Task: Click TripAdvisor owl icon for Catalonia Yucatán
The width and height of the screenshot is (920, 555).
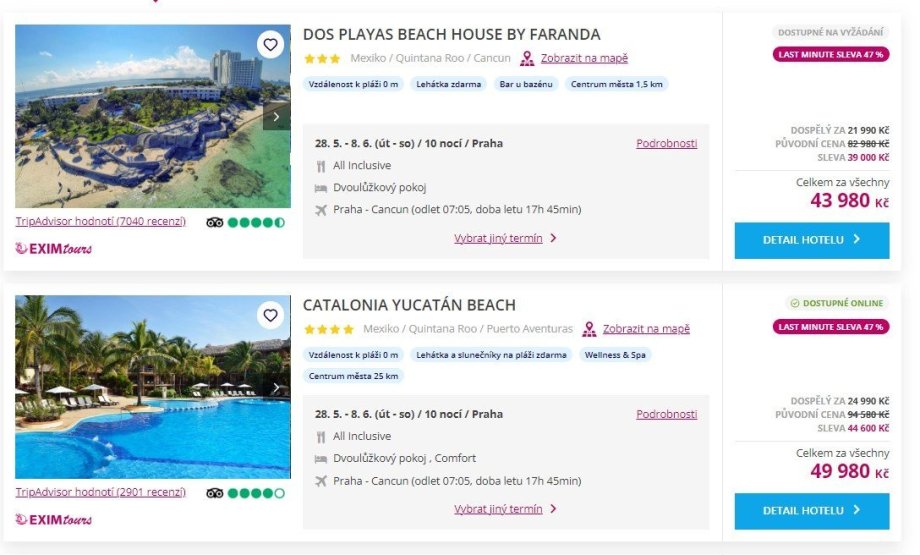Action: pos(215,493)
